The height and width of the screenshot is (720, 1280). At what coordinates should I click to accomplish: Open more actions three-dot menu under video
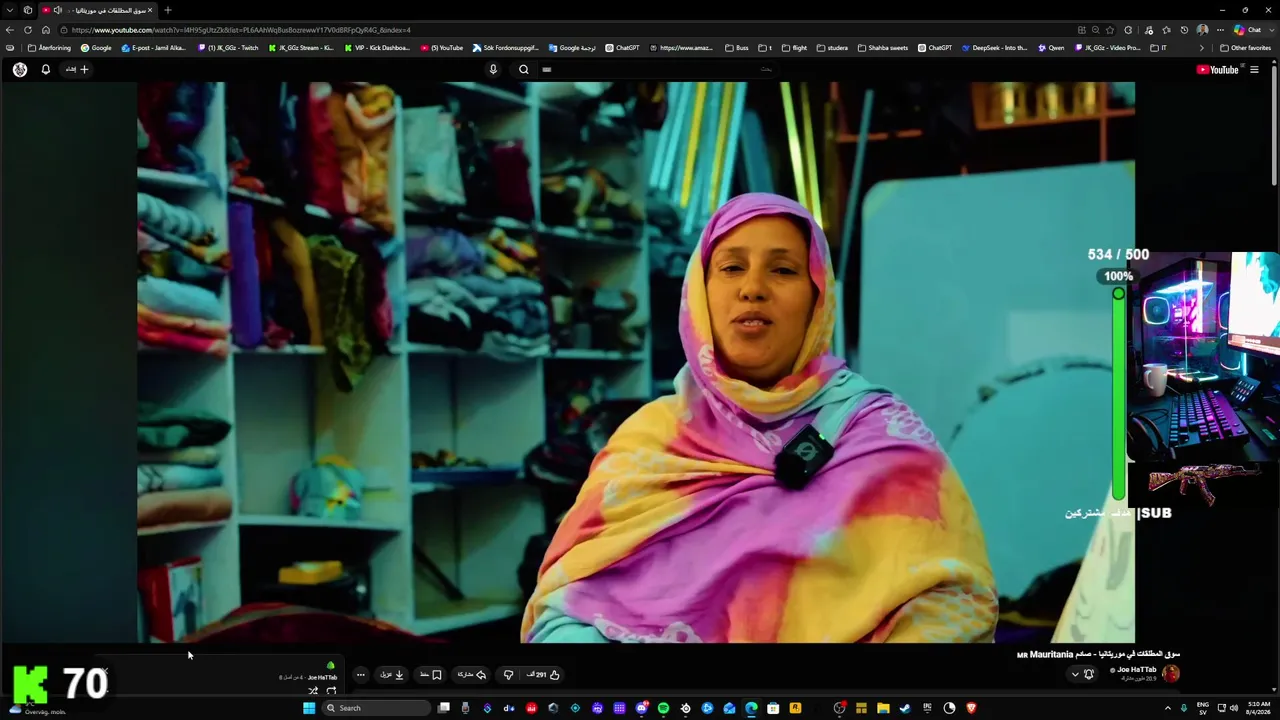pos(361,675)
